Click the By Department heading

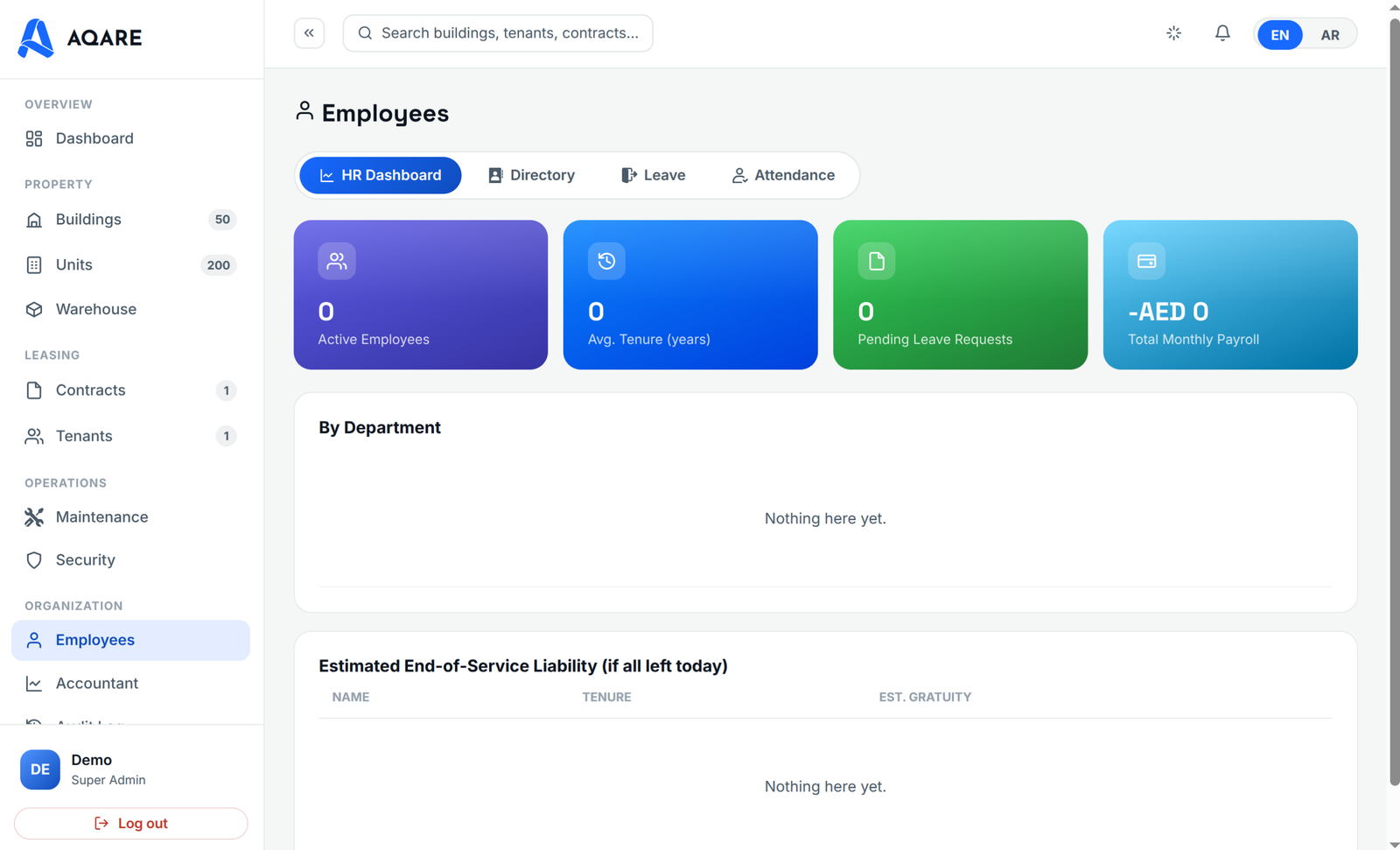380,427
